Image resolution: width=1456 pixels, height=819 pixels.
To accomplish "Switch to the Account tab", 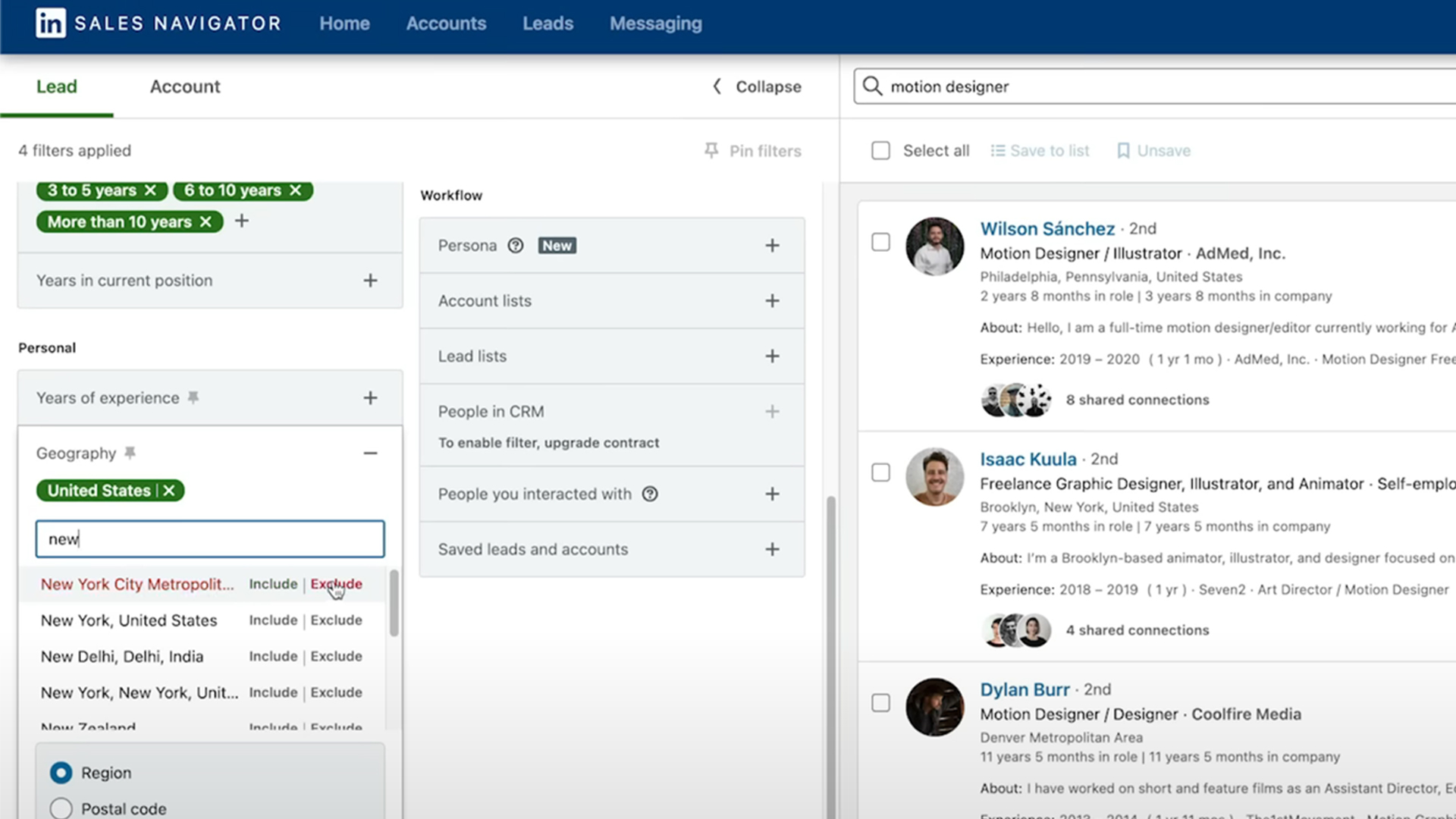I will click(185, 86).
